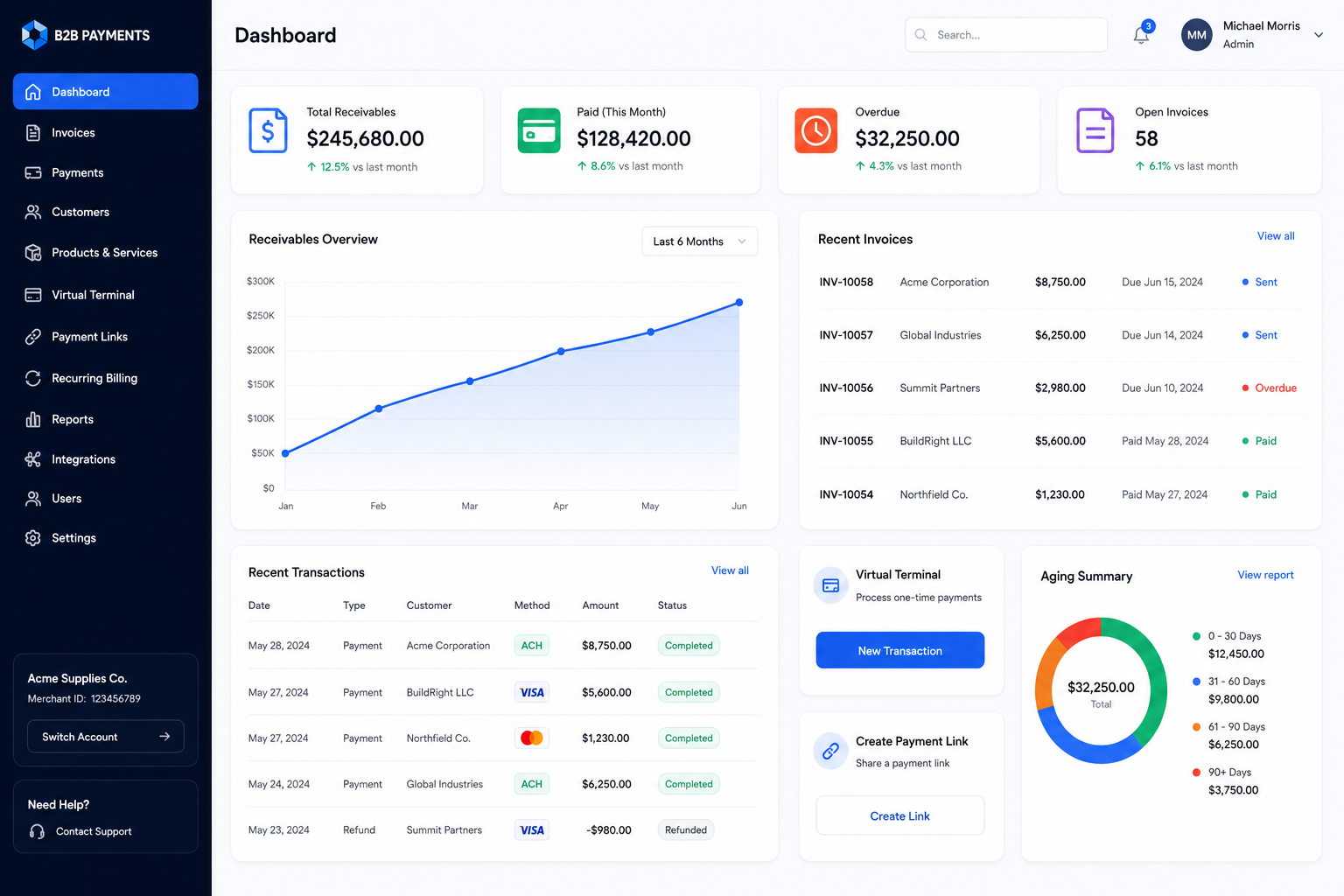Click Northfield Co. in Recent Invoices
Viewport: 1344px width, 896px height.
(x=934, y=494)
